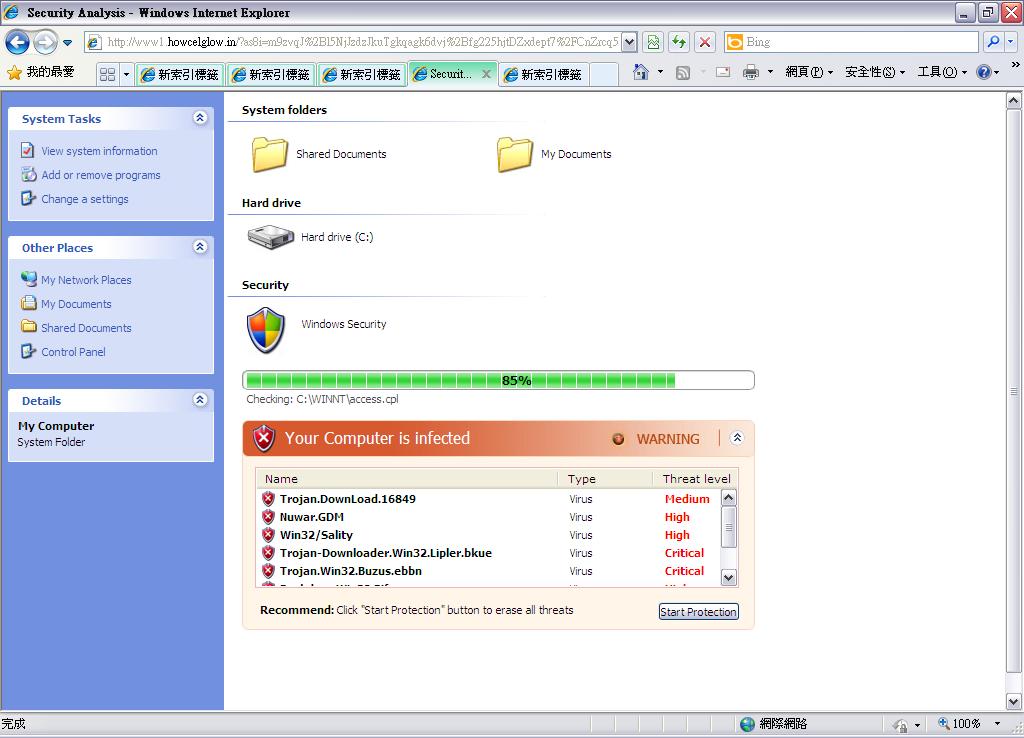This screenshot has width=1024, height=738.
Task: Open the My Documents folder icon under System folders
Action: point(515,154)
